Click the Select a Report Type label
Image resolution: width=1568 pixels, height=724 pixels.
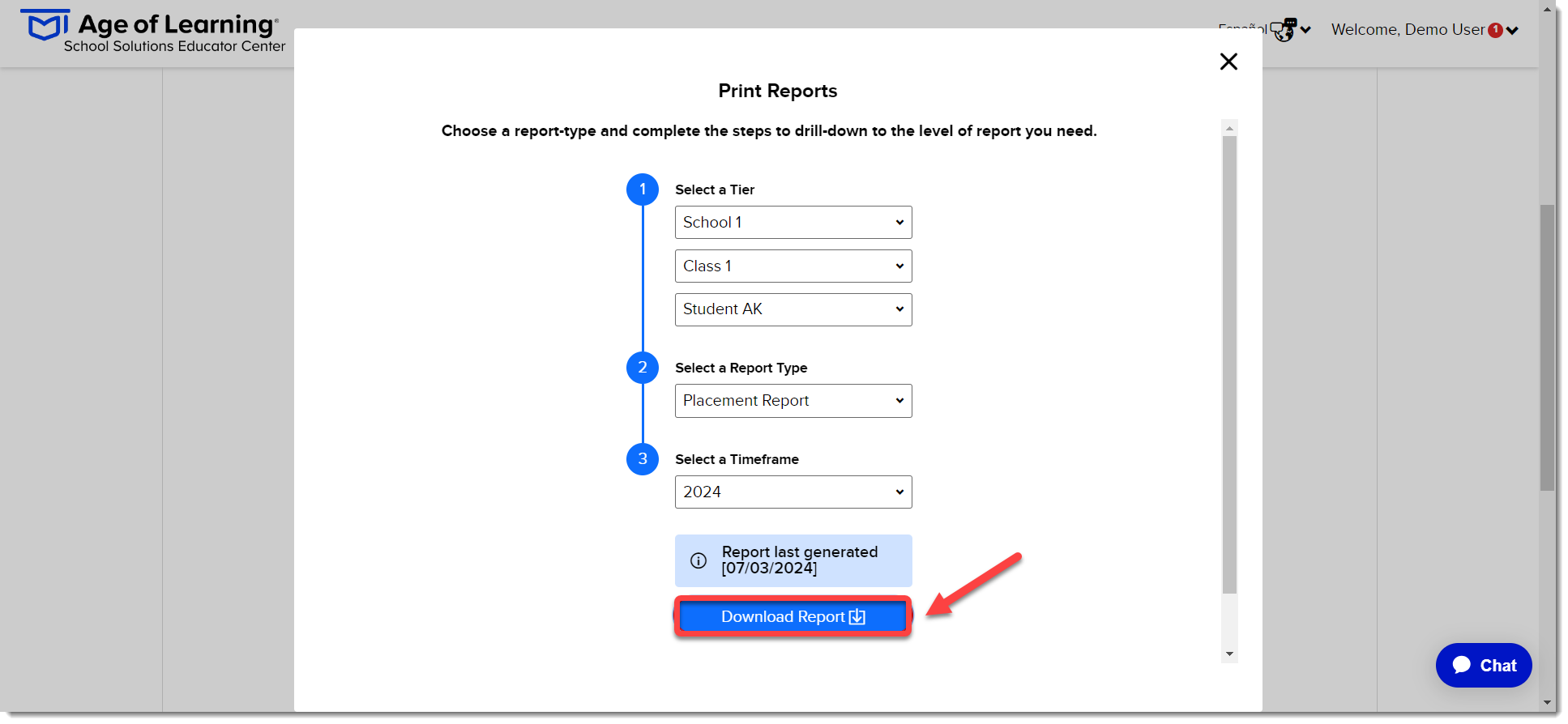point(741,368)
